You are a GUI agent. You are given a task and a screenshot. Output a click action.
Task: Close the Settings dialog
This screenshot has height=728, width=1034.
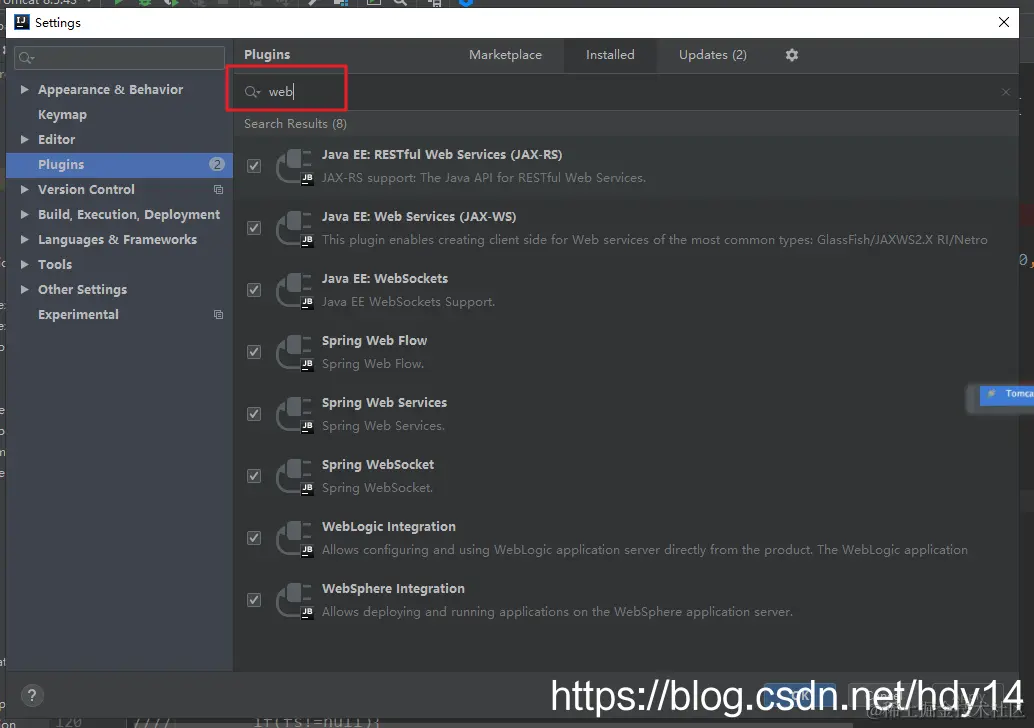click(x=1004, y=22)
